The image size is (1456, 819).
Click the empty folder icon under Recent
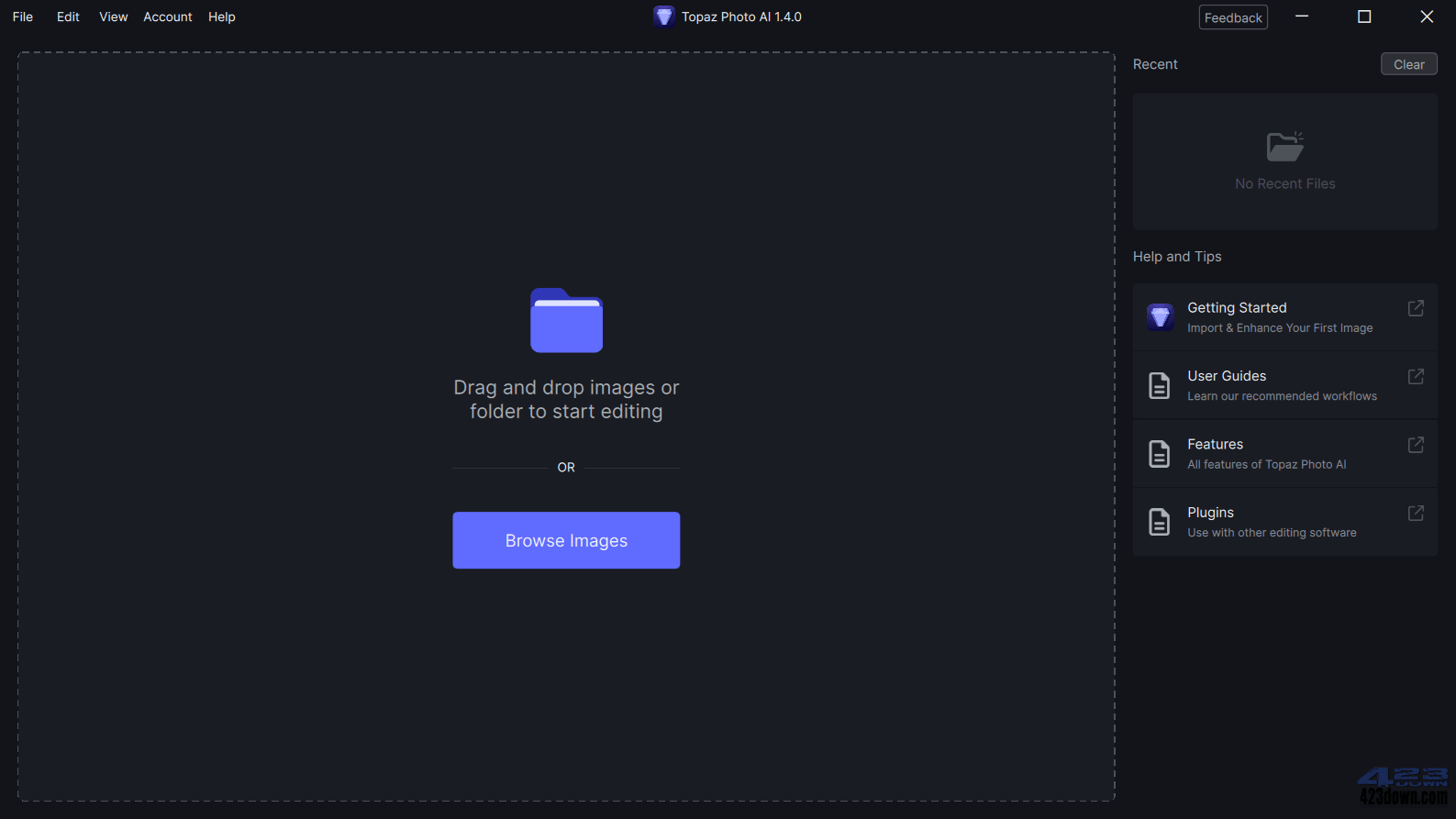(1284, 146)
